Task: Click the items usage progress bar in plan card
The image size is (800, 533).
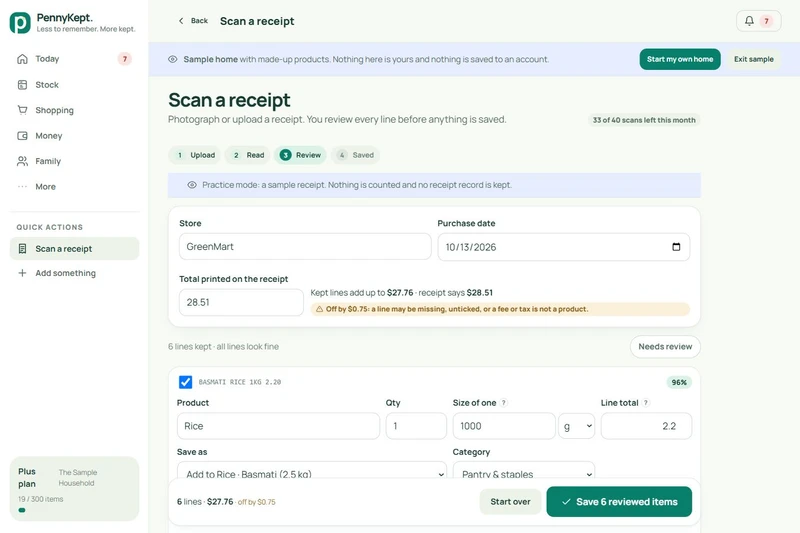Action: click(x=22, y=510)
